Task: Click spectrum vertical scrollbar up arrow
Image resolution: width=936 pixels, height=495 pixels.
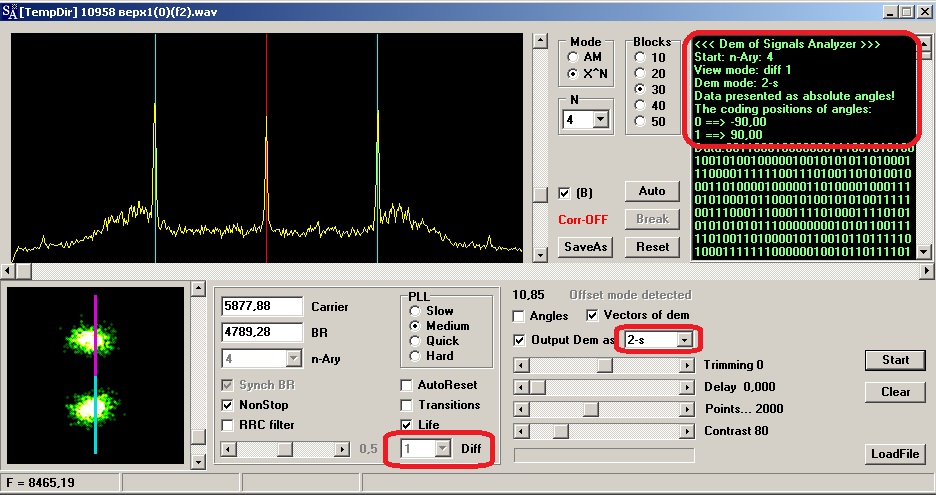Action: [x=540, y=41]
